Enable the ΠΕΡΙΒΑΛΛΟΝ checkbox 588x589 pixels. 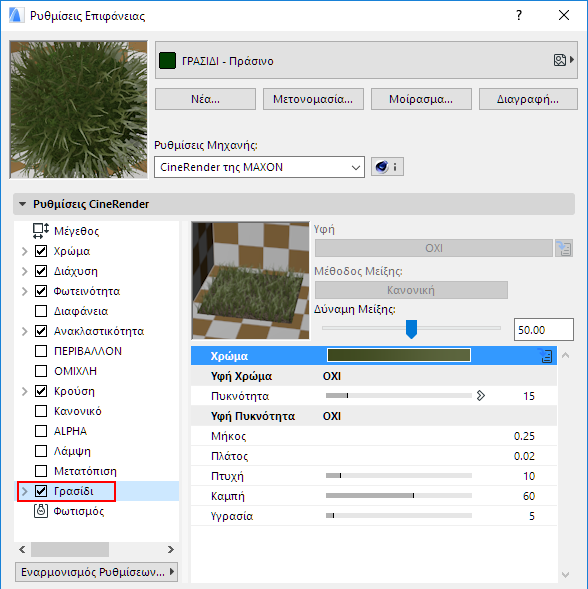click(x=41, y=351)
